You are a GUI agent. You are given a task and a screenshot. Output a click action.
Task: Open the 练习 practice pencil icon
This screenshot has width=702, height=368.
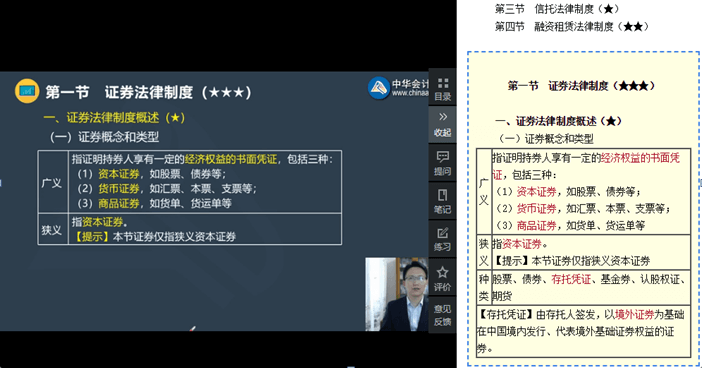pyautogui.click(x=442, y=239)
